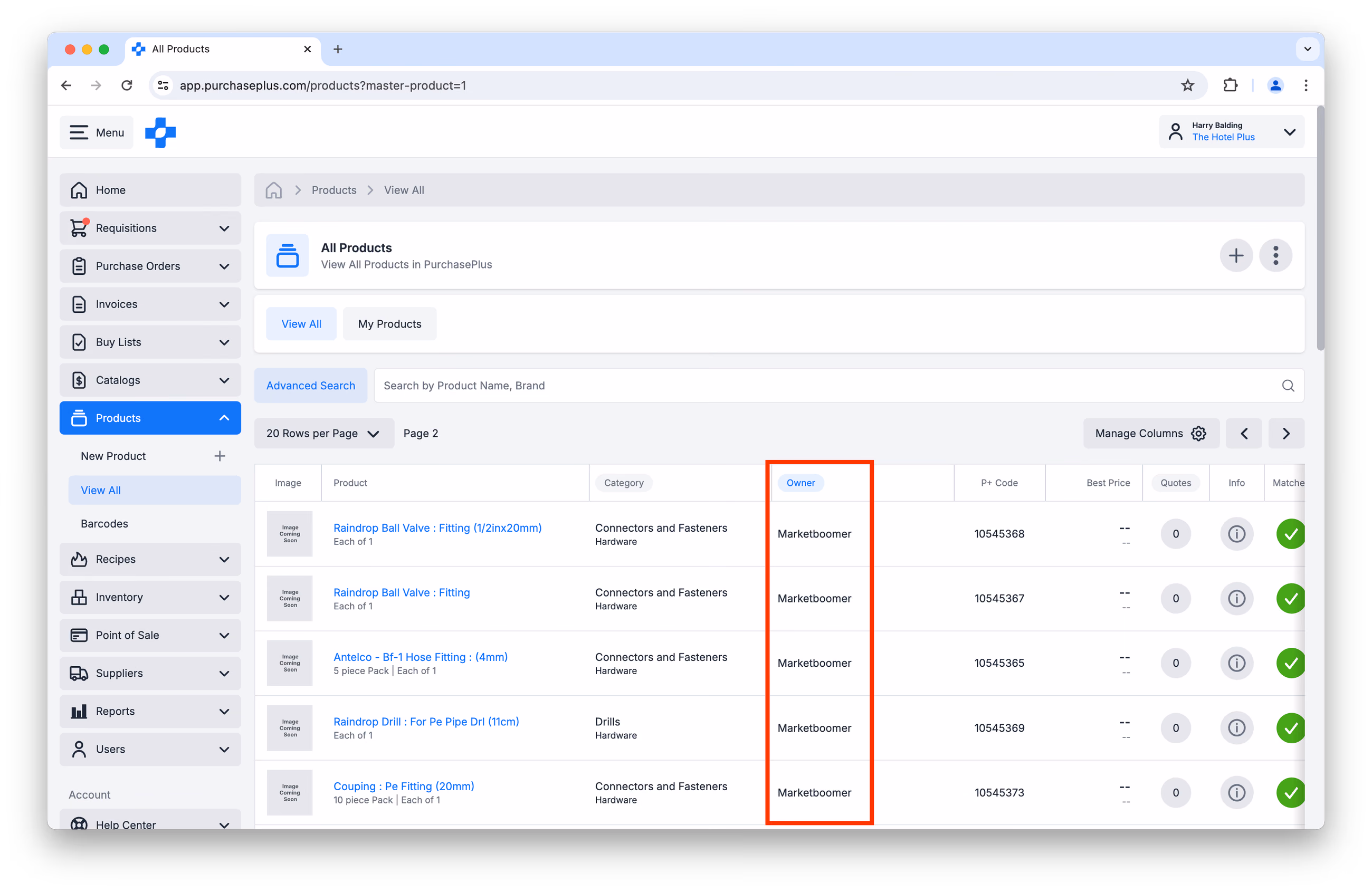Viewport: 1372px width, 892px height.
Task: Open the browser profile avatar
Action: tap(1275, 86)
